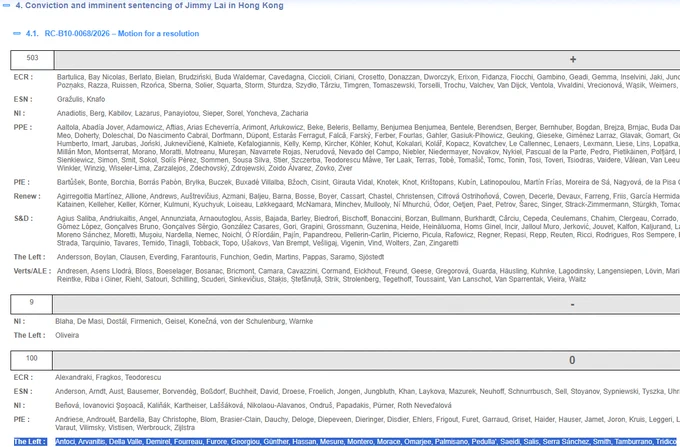Click the name "Gražulis" in ESN row
This screenshot has height=447, width=680.
(69, 99)
